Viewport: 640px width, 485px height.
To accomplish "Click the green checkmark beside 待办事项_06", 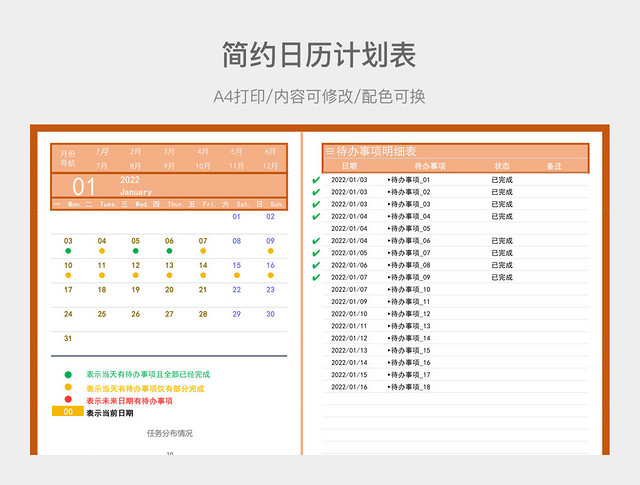I will 316,241.
